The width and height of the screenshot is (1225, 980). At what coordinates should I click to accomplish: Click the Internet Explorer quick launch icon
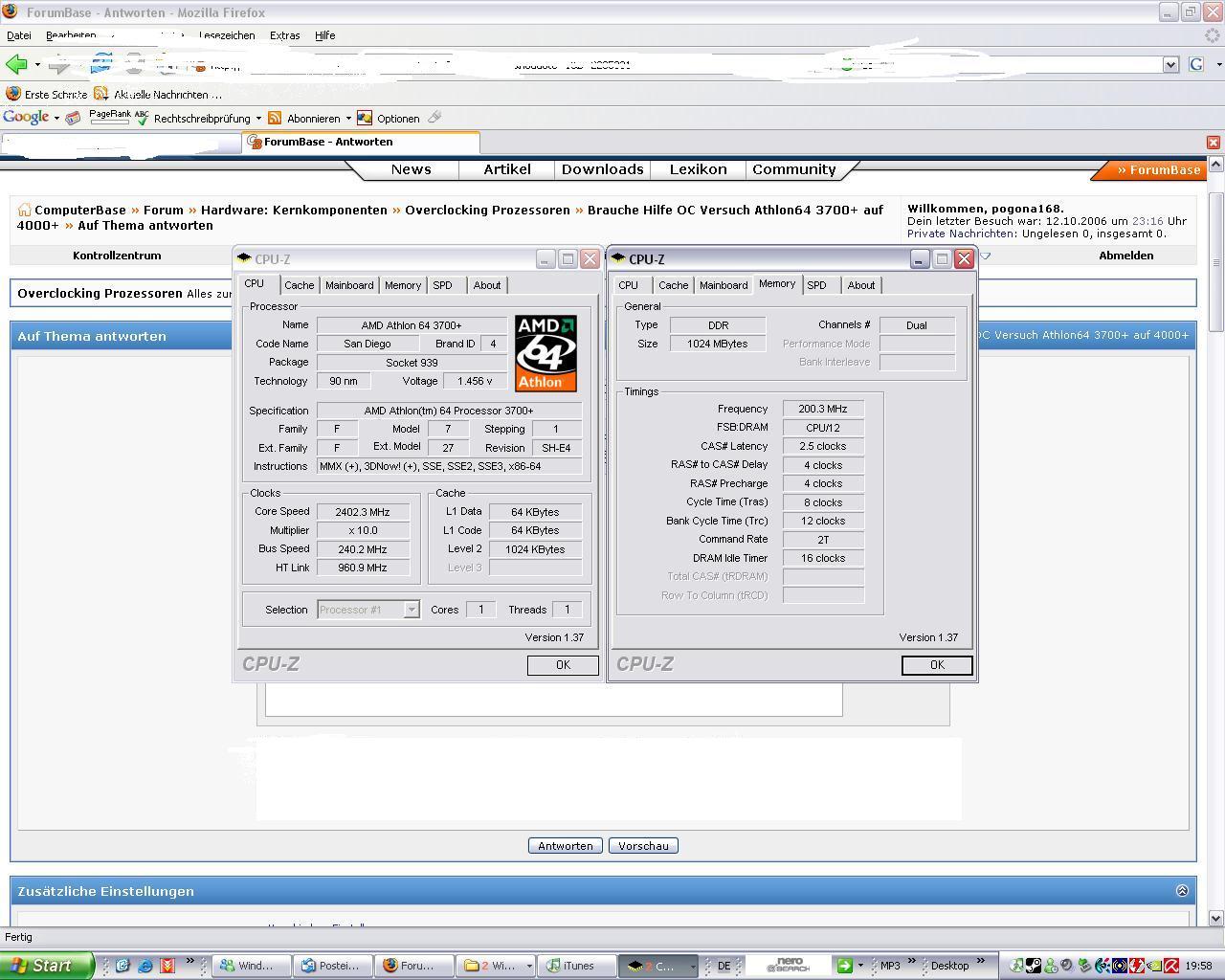coord(145,966)
